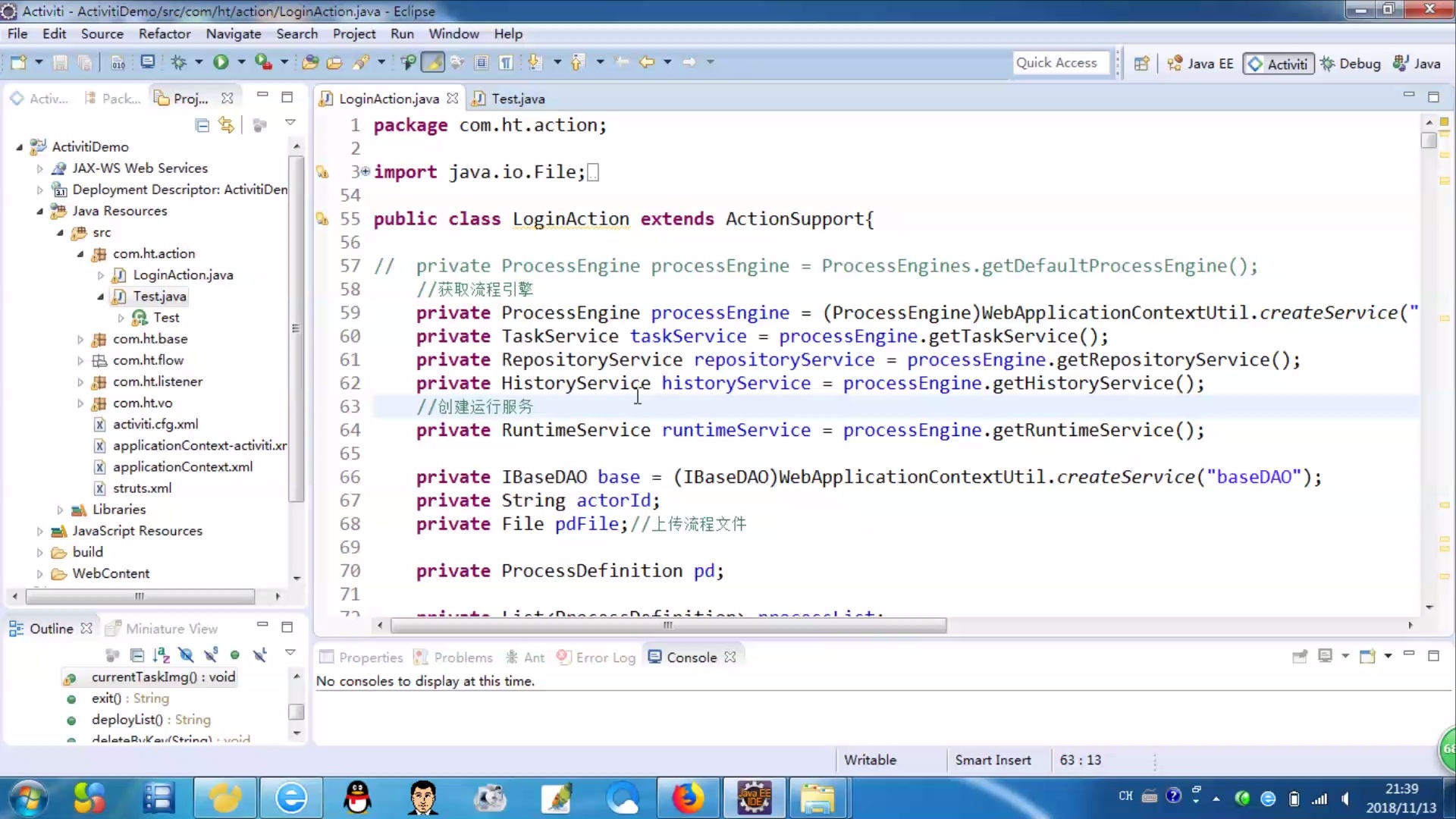Toggle Link with Editor in Project Explorer
This screenshot has width=1456, height=819.
(x=226, y=125)
